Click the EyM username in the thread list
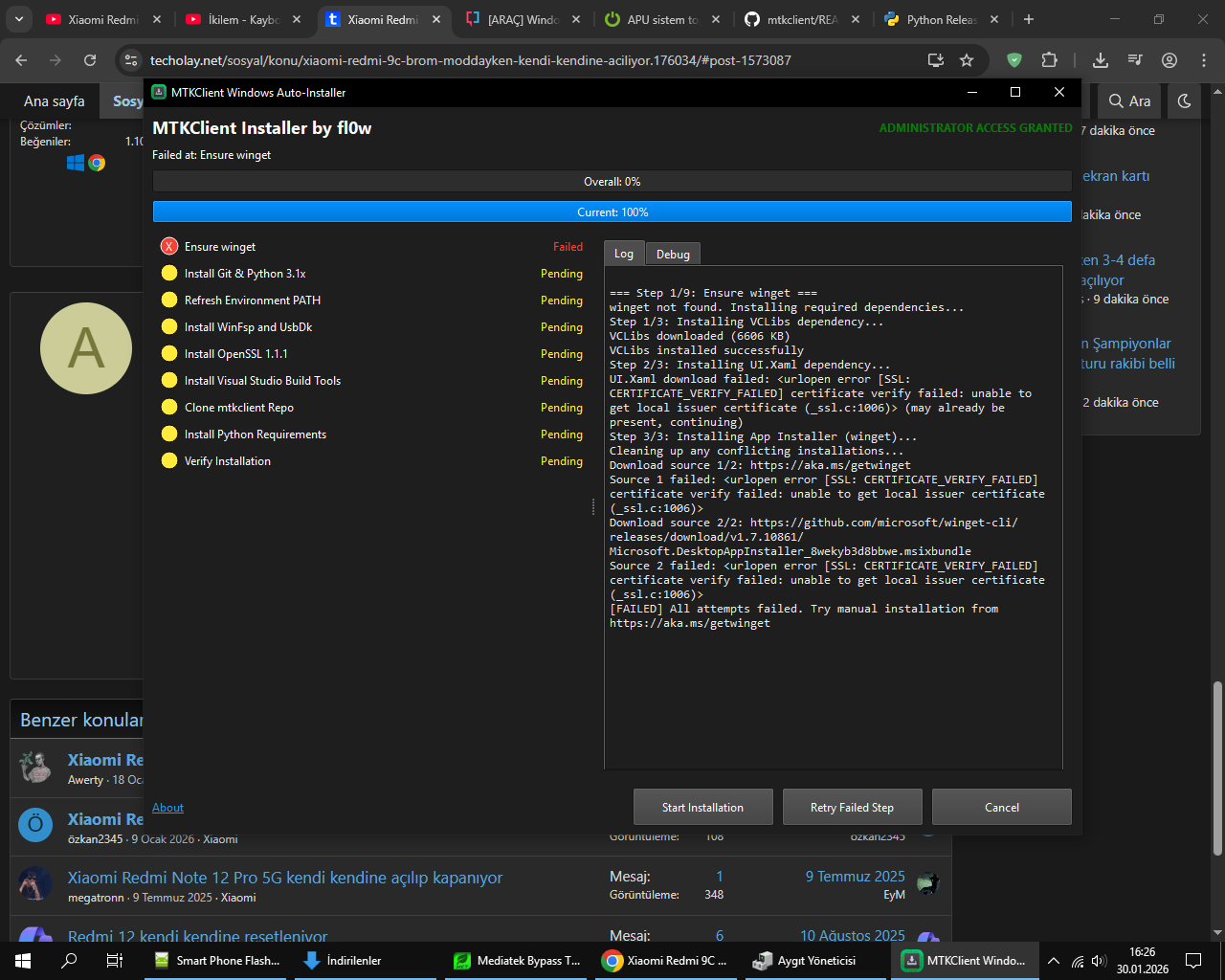 click(x=894, y=895)
